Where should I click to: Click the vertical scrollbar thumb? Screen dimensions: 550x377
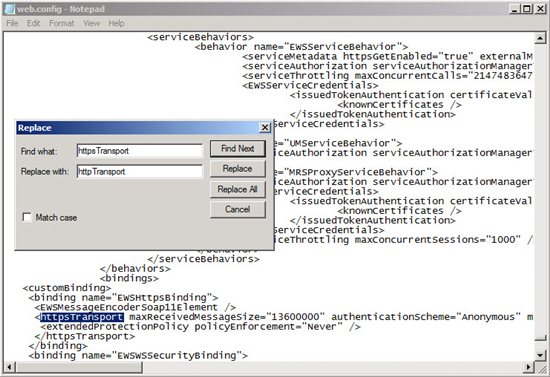tap(540, 338)
